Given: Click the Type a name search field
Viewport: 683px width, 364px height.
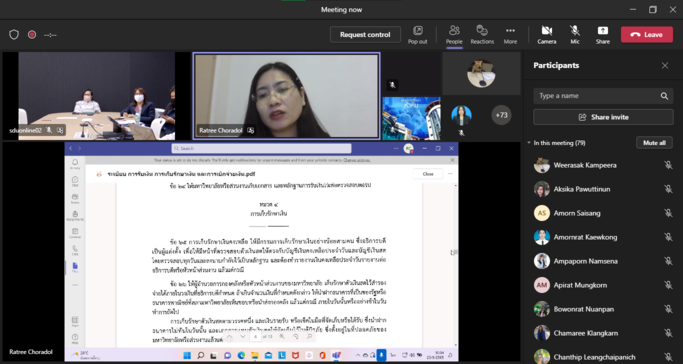Looking at the screenshot, I should point(603,96).
